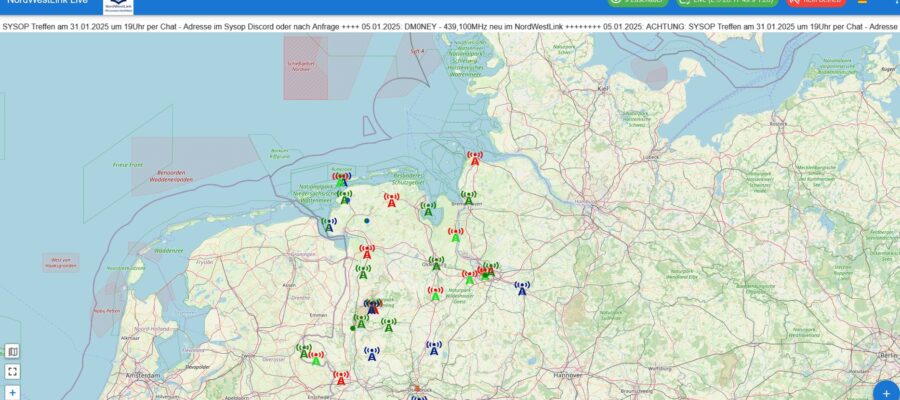Click the orange dot marker at Osnabrück
This screenshot has height=400, width=900.
[x=417, y=388]
